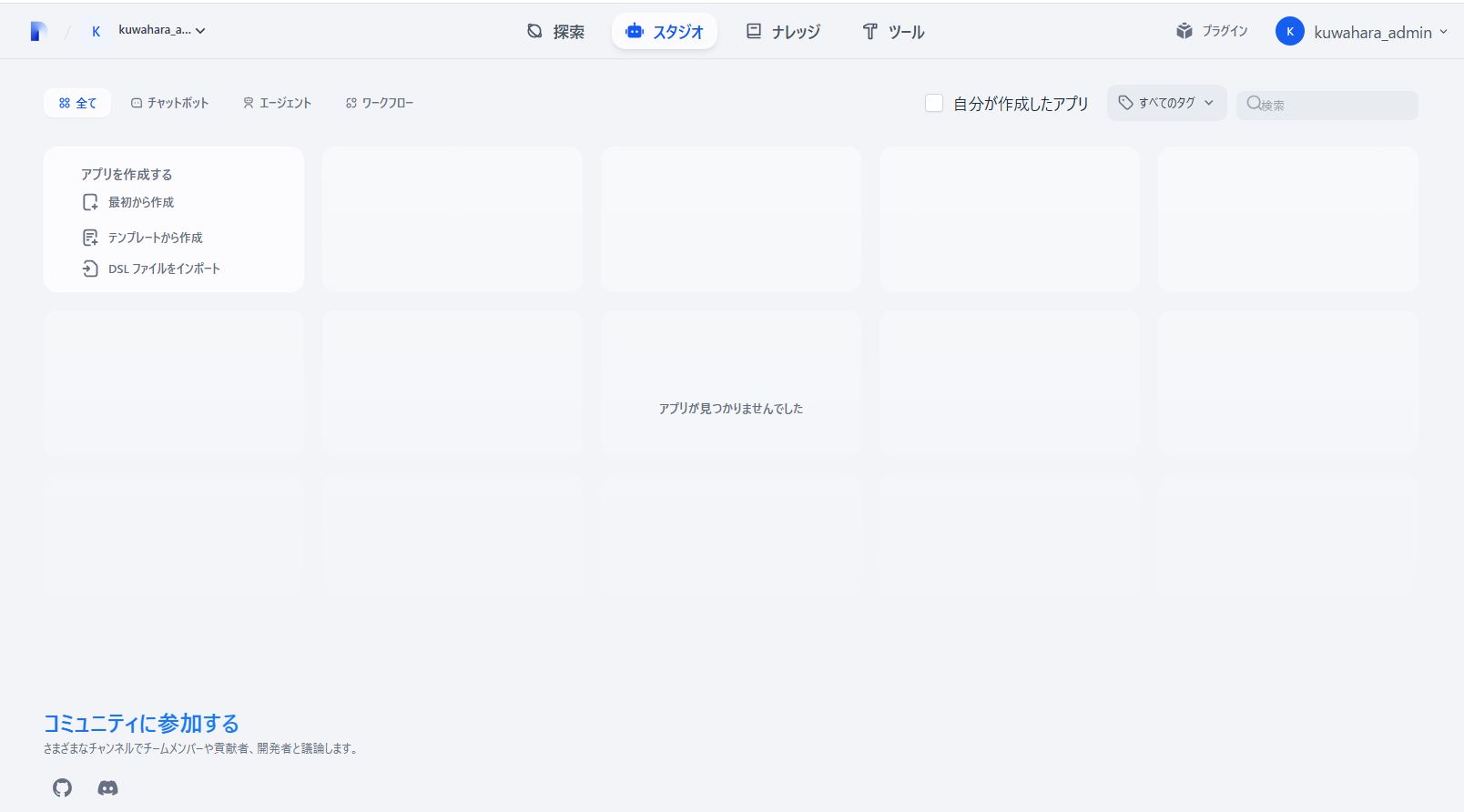Image resolution: width=1464 pixels, height=812 pixels.
Task: Filter apps by チャットボット
Action: (170, 103)
